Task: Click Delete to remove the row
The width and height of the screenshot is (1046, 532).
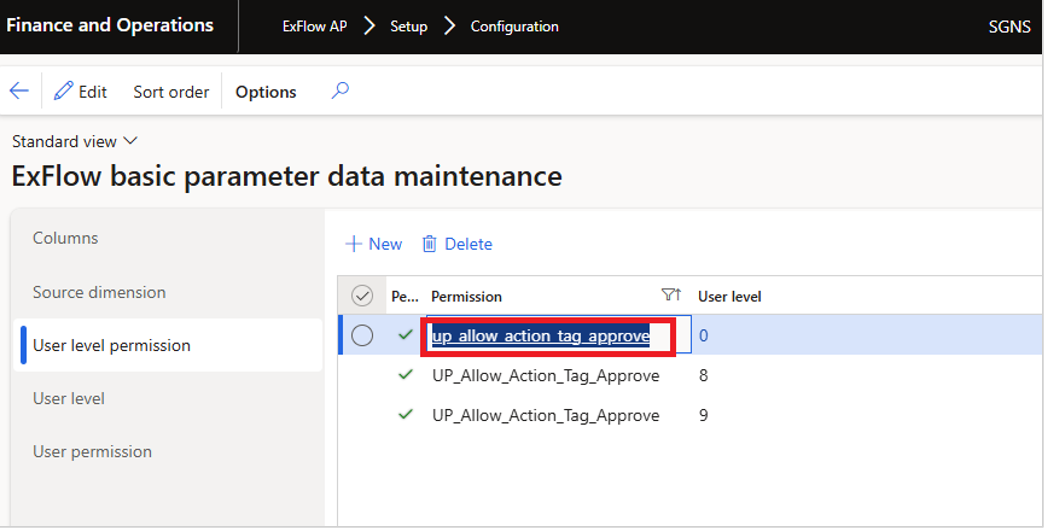Action: 457,244
